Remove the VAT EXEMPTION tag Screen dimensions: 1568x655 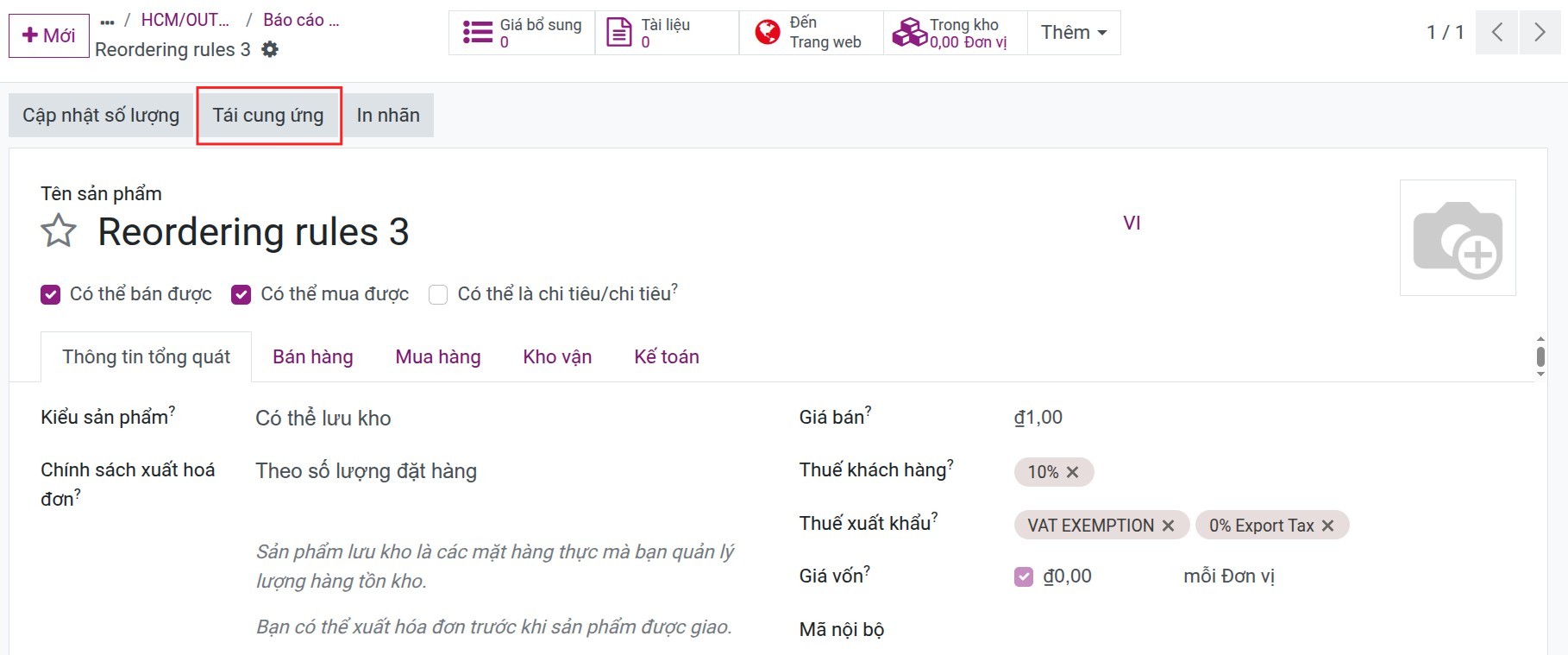tap(1168, 526)
